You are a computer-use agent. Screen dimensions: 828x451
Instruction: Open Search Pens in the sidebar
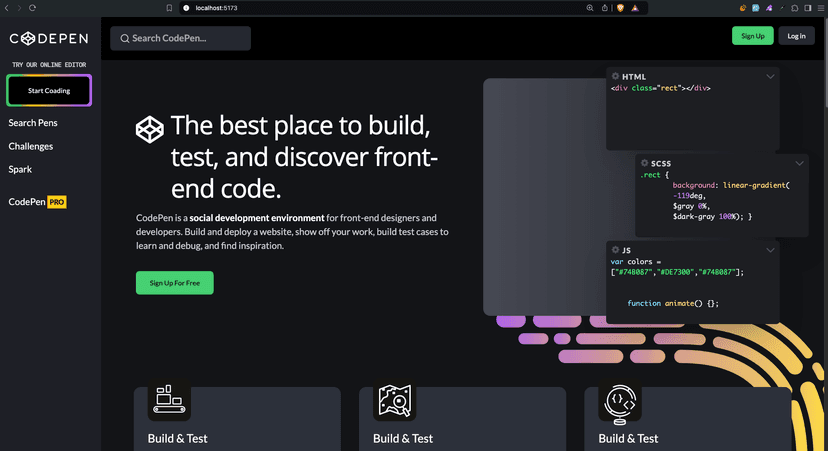(x=33, y=123)
